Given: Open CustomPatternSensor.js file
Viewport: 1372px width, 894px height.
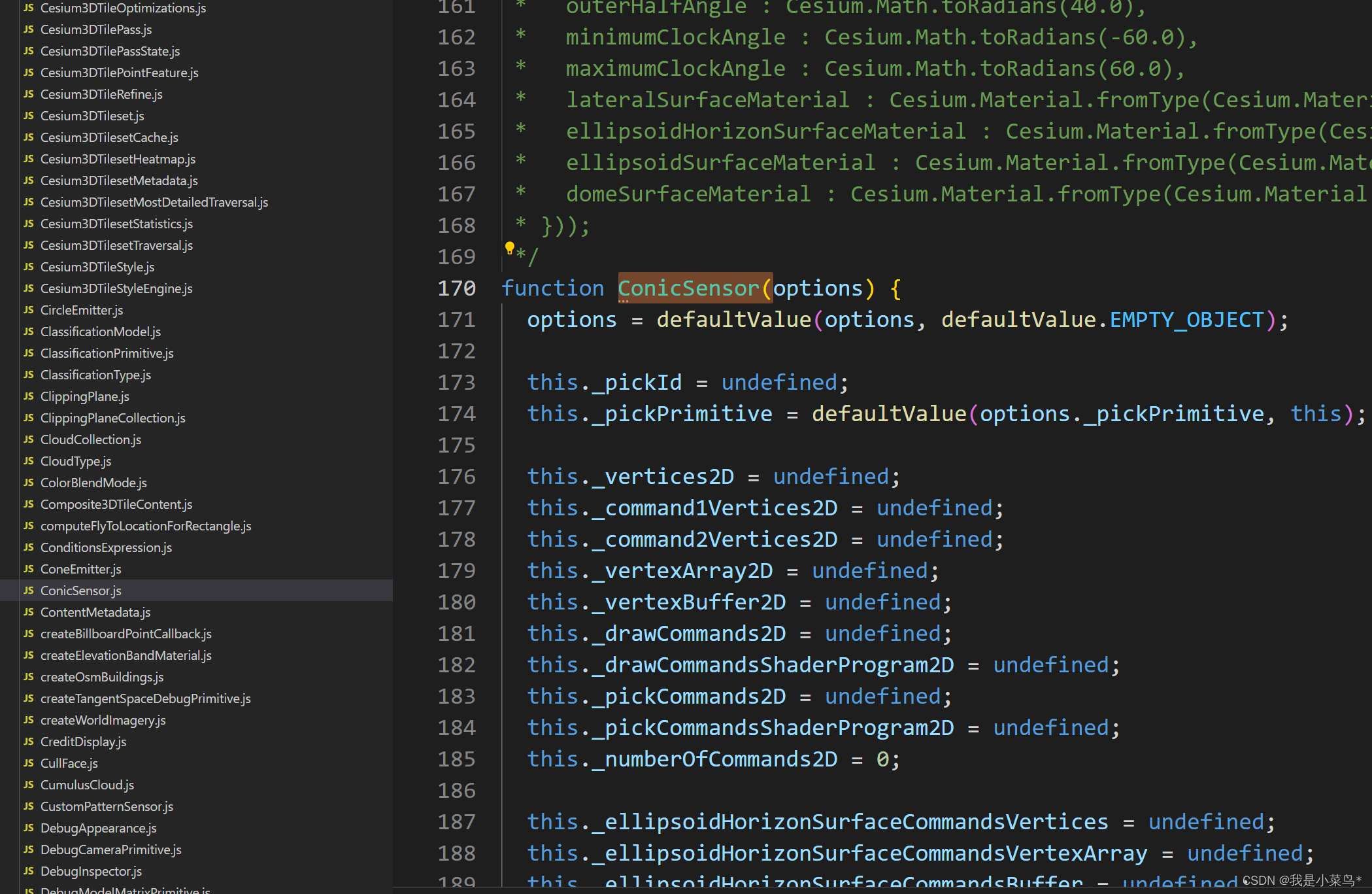Looking at the screenshot, I should click(107, 806).
